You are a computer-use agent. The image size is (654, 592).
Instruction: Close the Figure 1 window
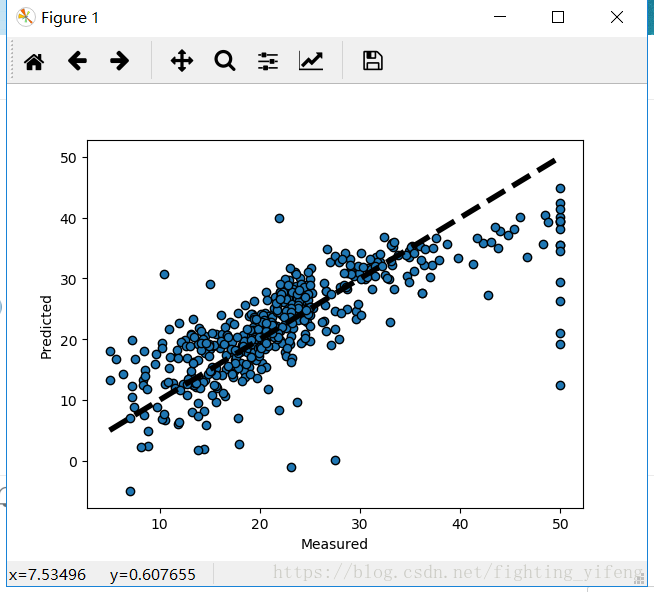[616, 17]
